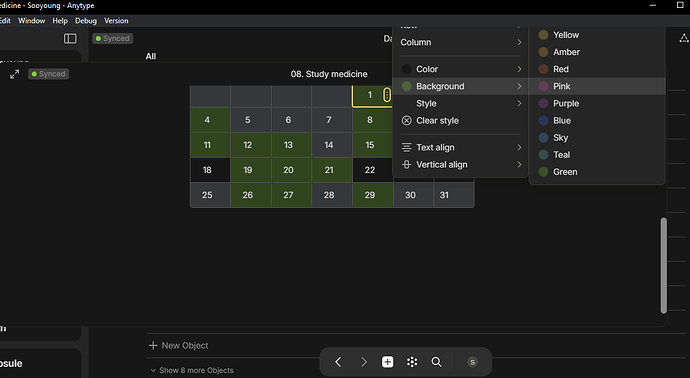Select table cell 31

pyautogui.click(x=454, y=195)
